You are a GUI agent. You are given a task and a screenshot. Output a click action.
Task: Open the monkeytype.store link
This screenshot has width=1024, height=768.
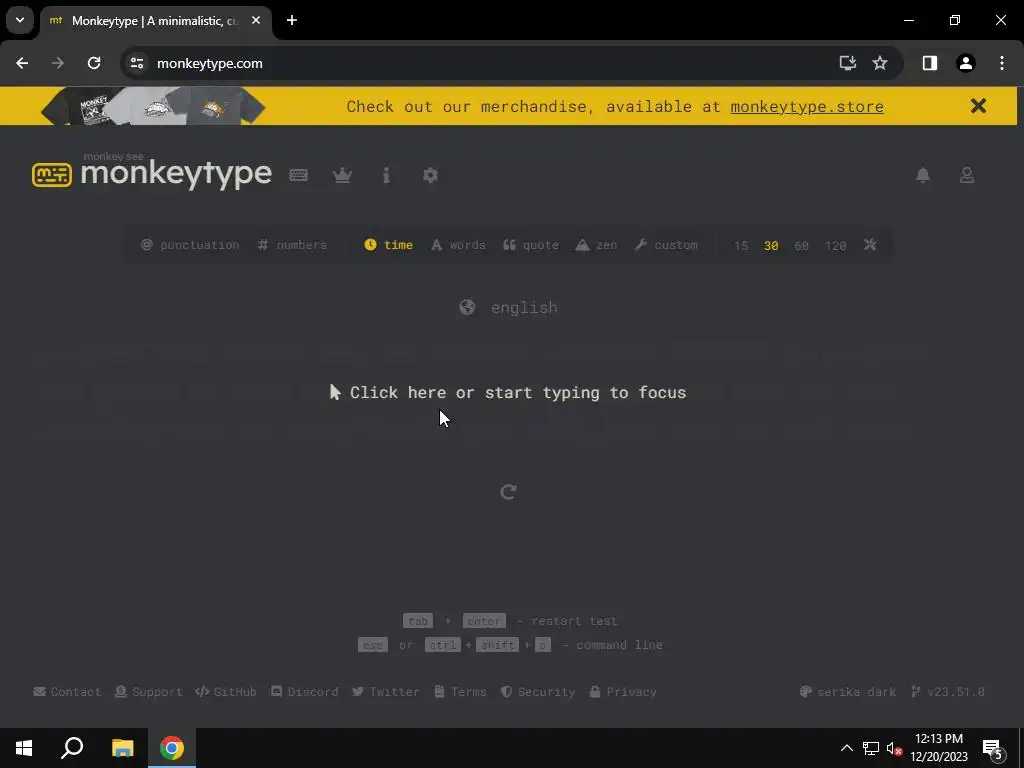coord(807,106)
